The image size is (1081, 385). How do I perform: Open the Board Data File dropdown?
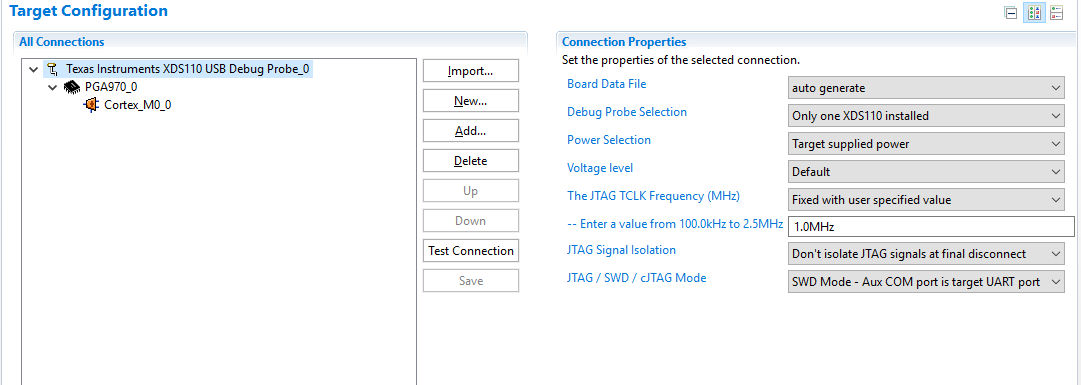point(926,88)
